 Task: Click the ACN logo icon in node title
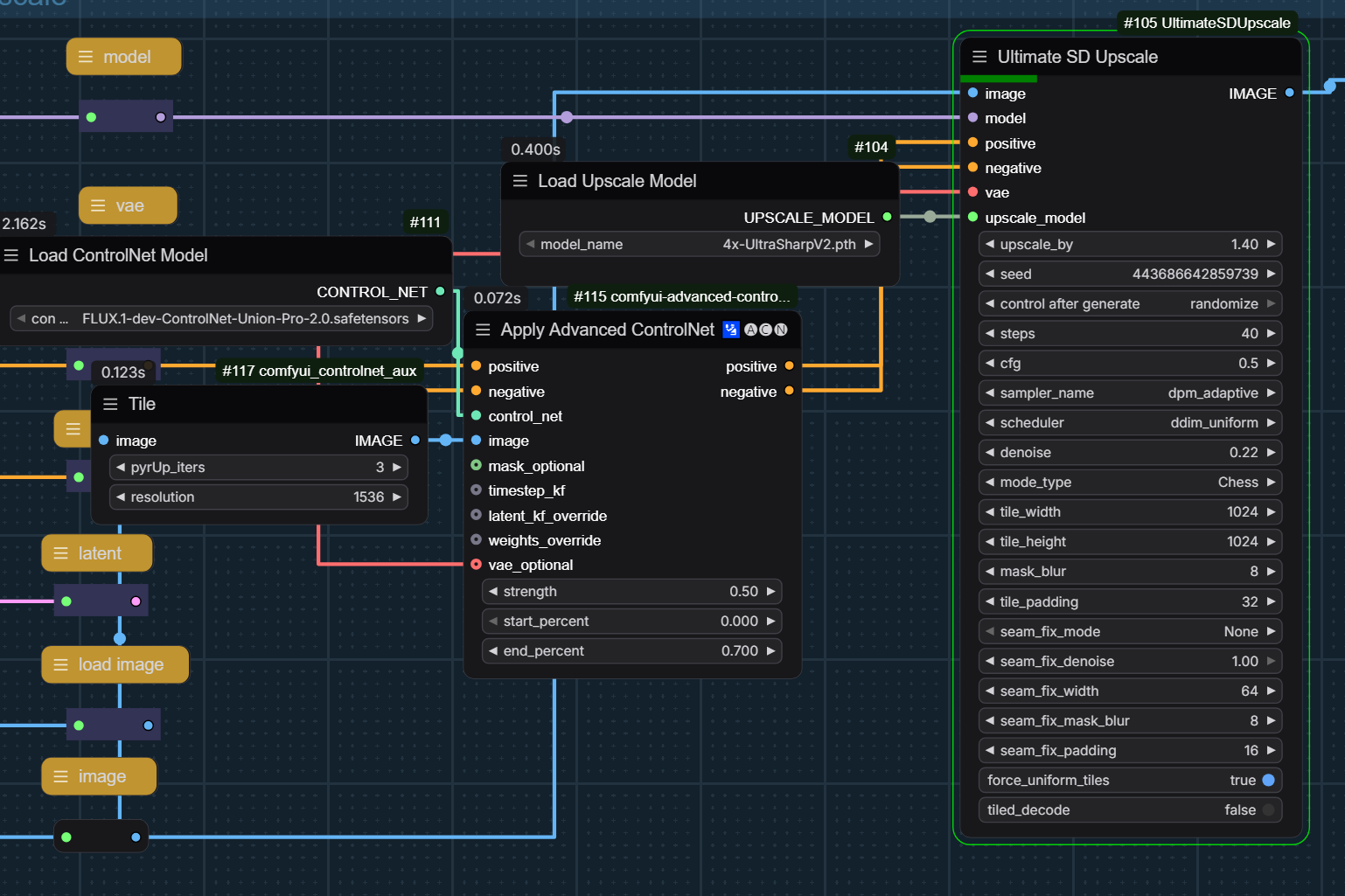(x=766, y=330)
